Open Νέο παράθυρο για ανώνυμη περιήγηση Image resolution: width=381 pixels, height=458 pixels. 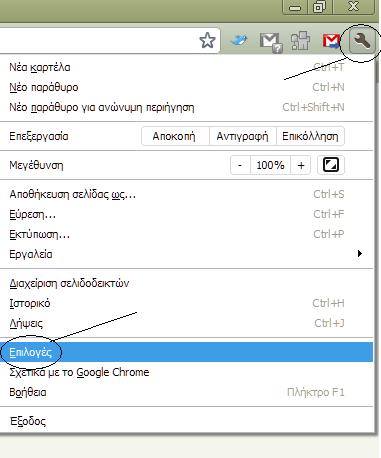click(186, 107)
